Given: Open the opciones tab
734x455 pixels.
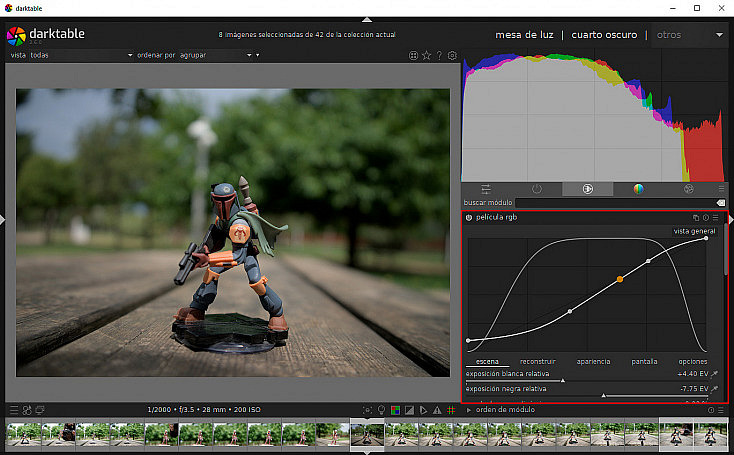Looking at the screenshot, I should (x=693, y=361).
